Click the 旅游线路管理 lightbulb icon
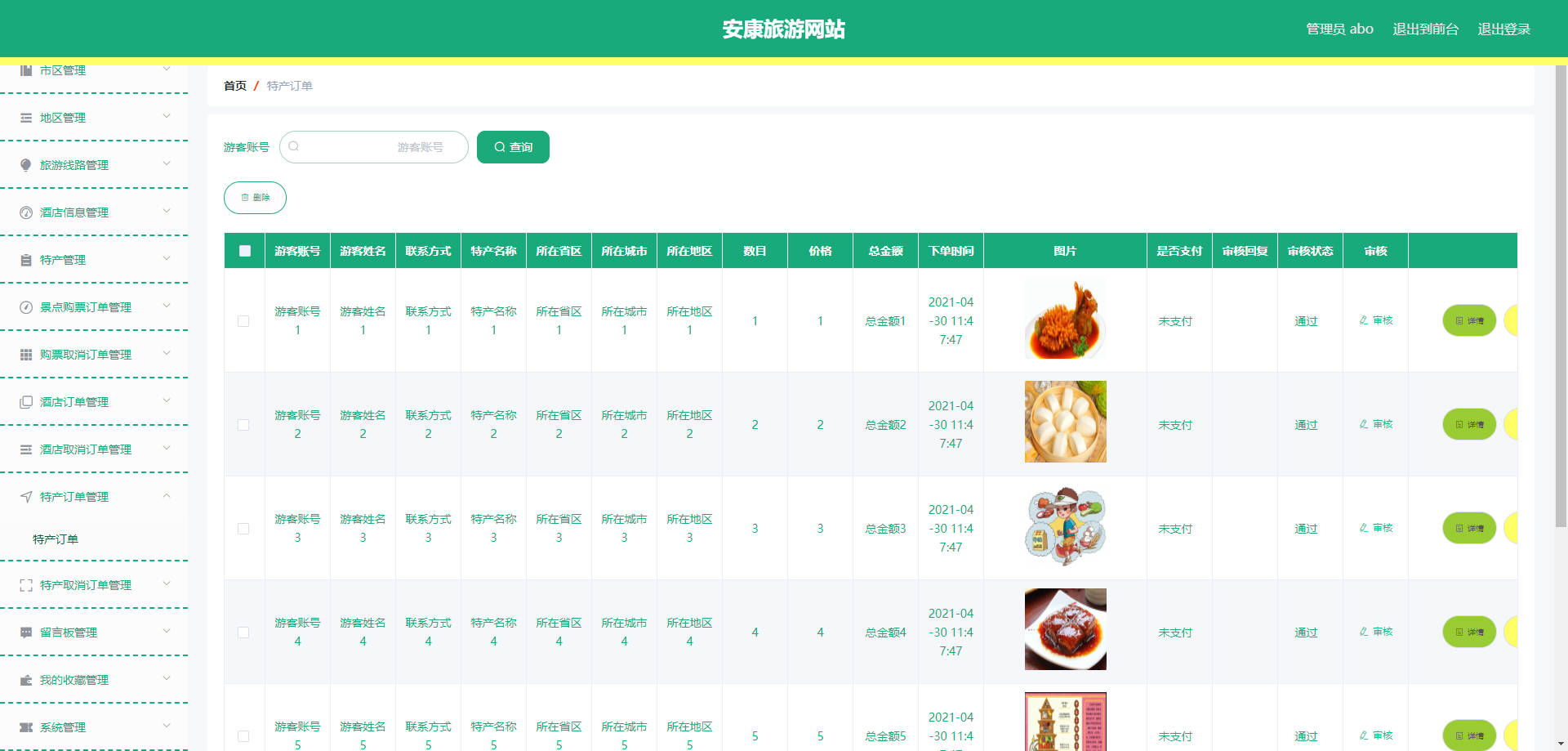This screenshot has width=1568, height=751. point(26,165)
